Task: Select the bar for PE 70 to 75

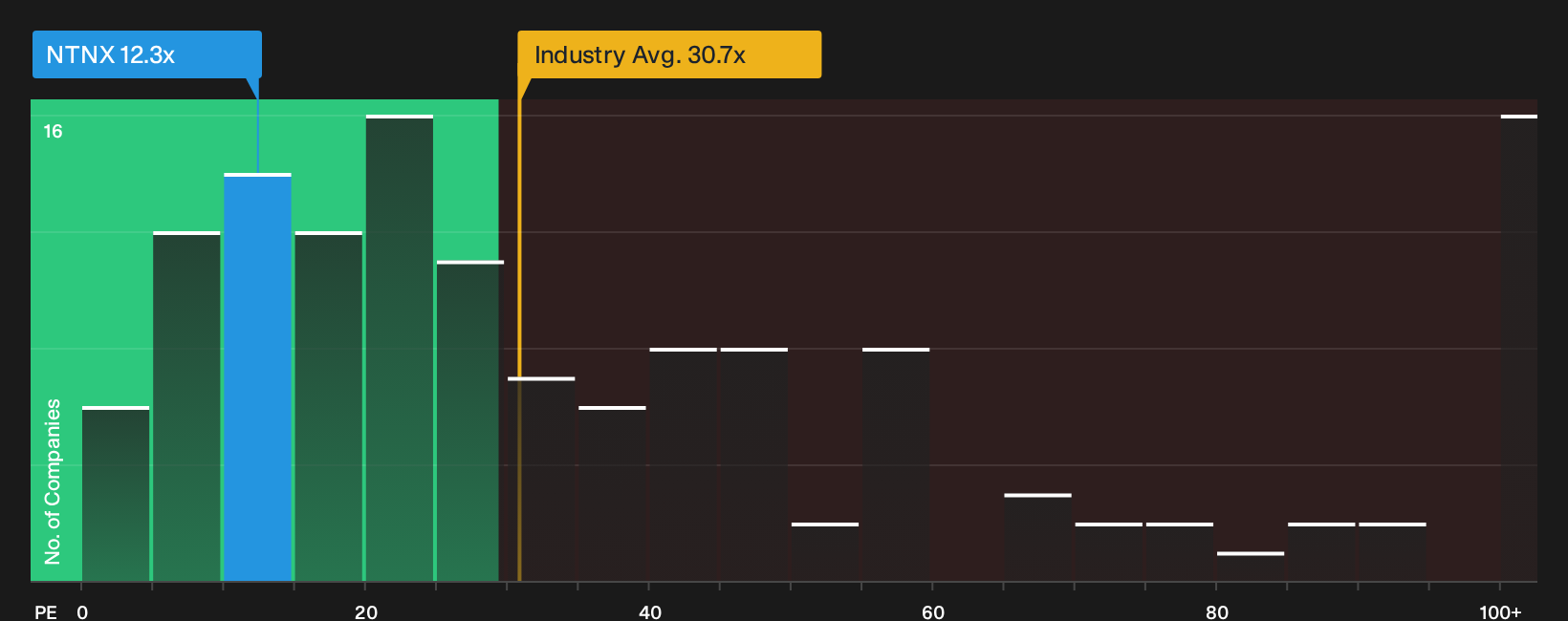Action: tap(1109, 552)
